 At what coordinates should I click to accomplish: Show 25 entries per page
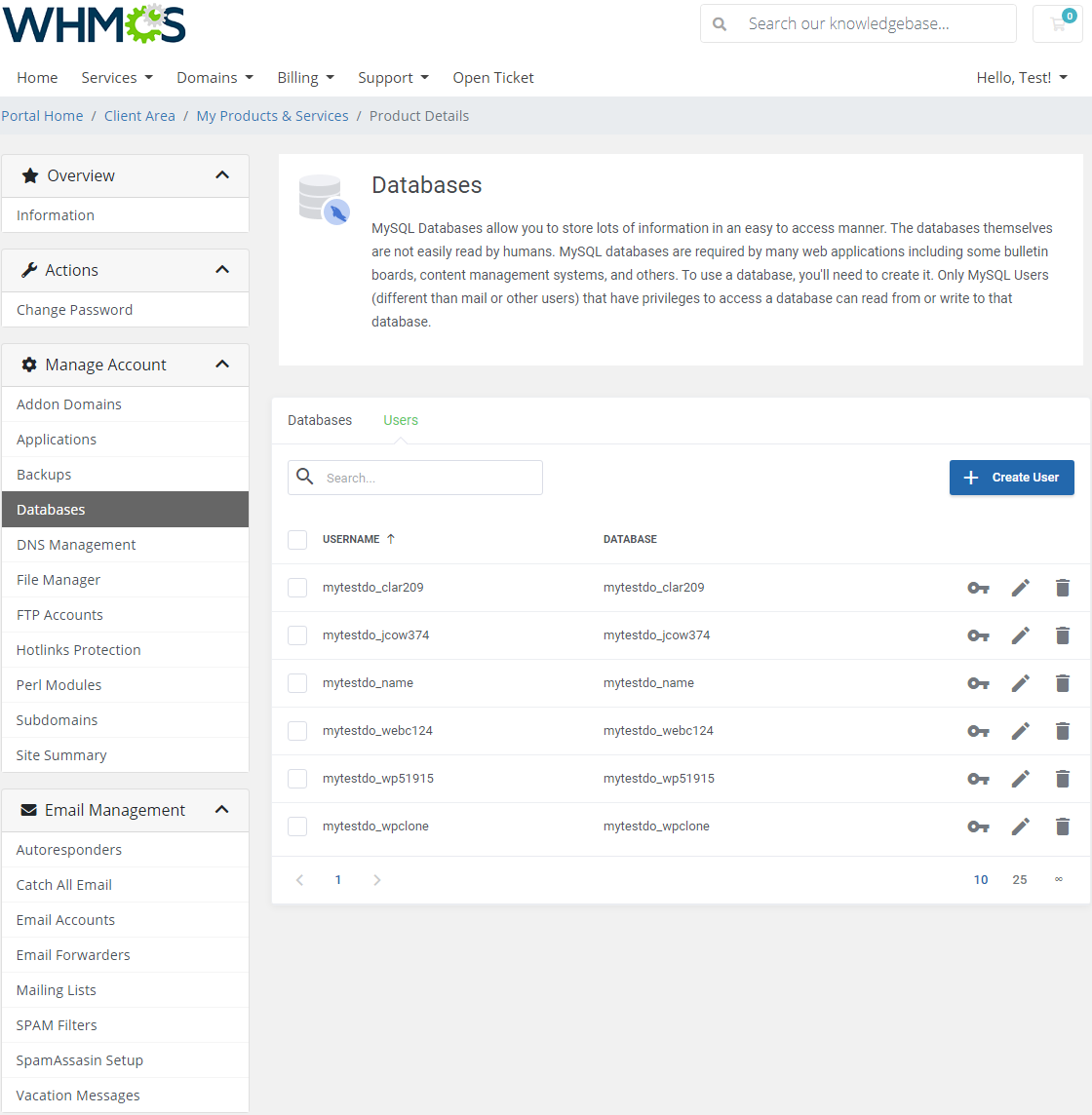(x=1020, y=880)
